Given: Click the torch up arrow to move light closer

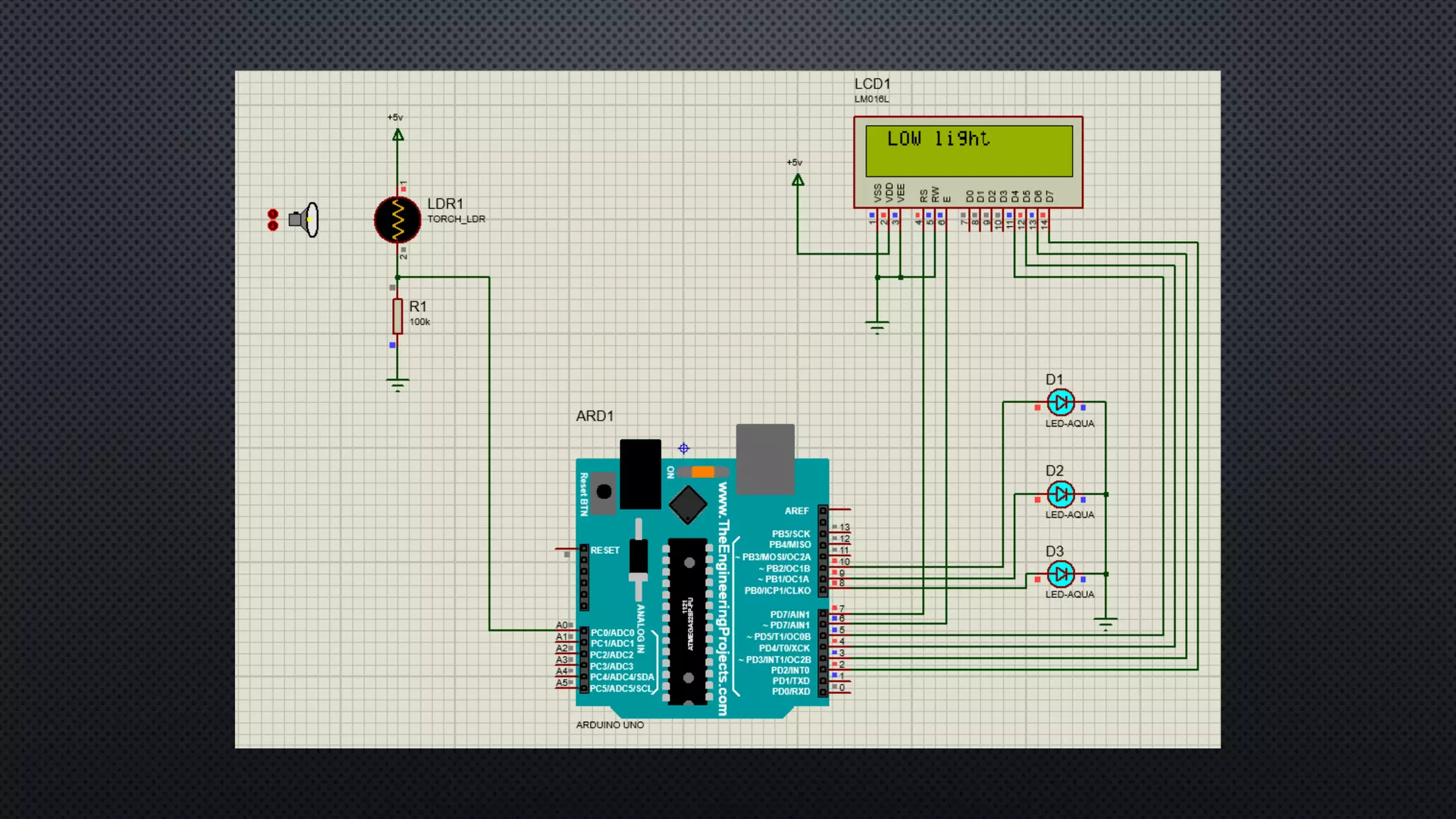Looking at the screenshot, I should click(272, 214).
